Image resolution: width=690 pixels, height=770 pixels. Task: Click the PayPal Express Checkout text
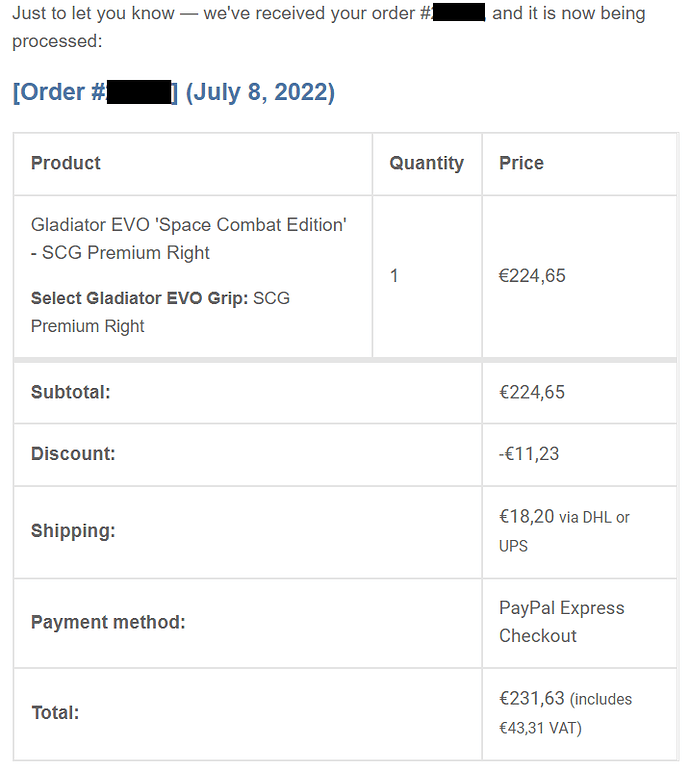(562, 622)
